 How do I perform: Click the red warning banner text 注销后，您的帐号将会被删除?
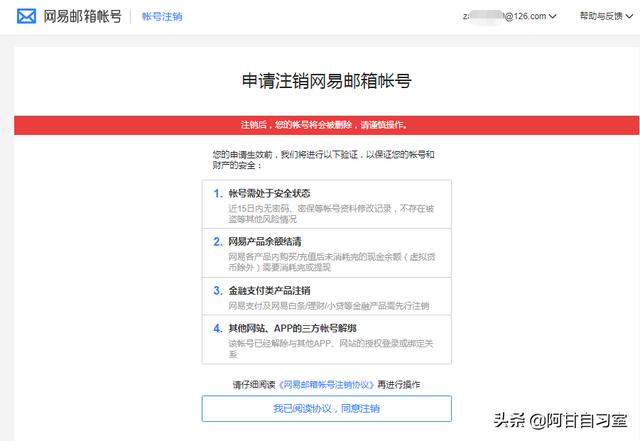coord(296,125)
